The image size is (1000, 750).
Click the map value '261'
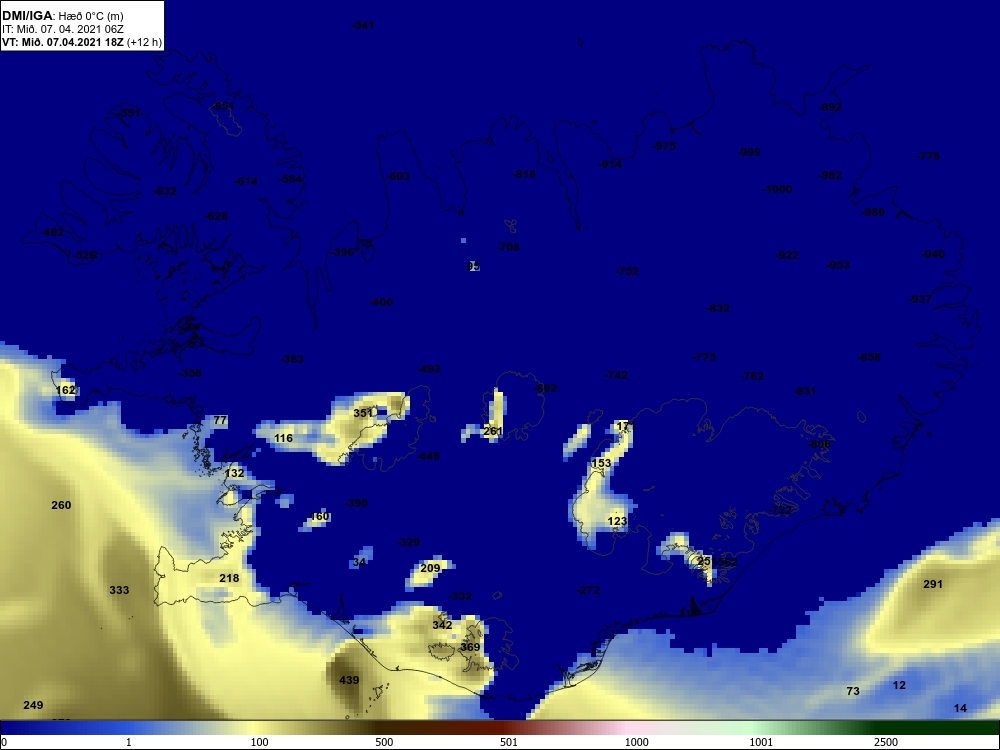point(493,431)
